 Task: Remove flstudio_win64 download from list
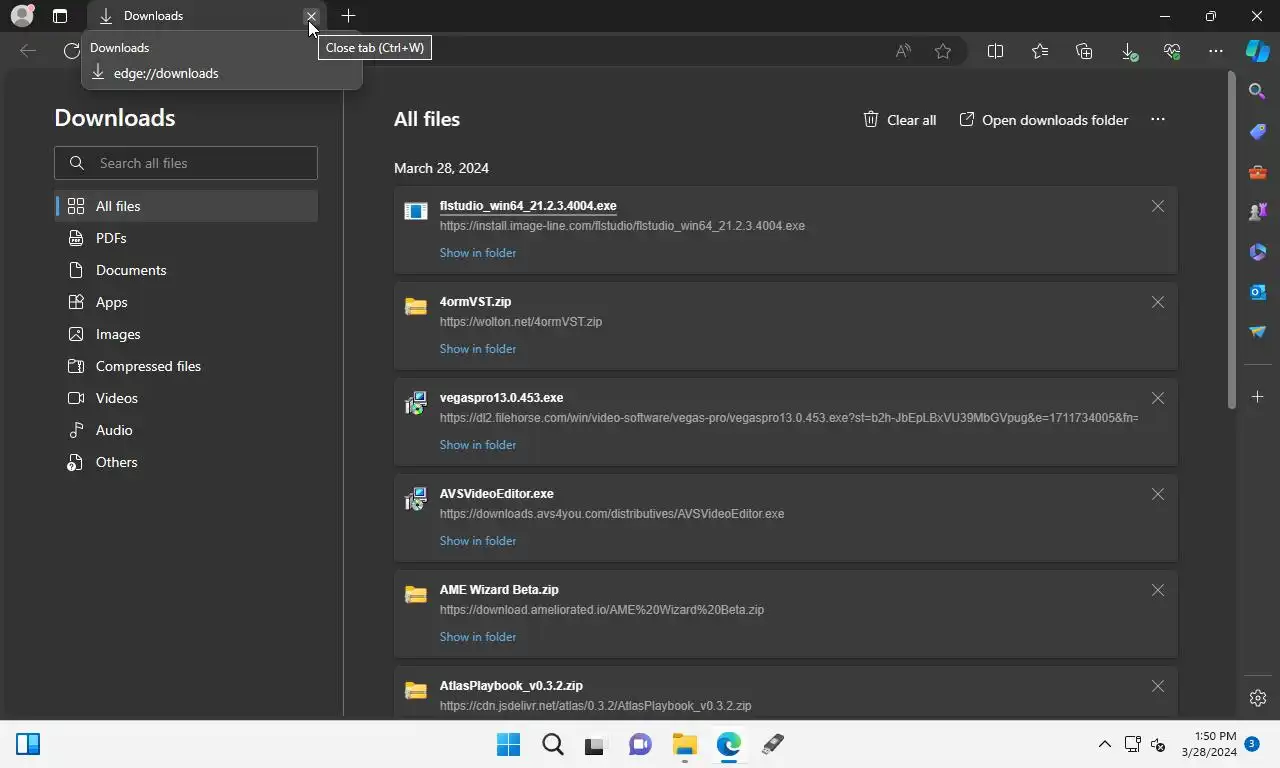click(x=1158, y=206)
